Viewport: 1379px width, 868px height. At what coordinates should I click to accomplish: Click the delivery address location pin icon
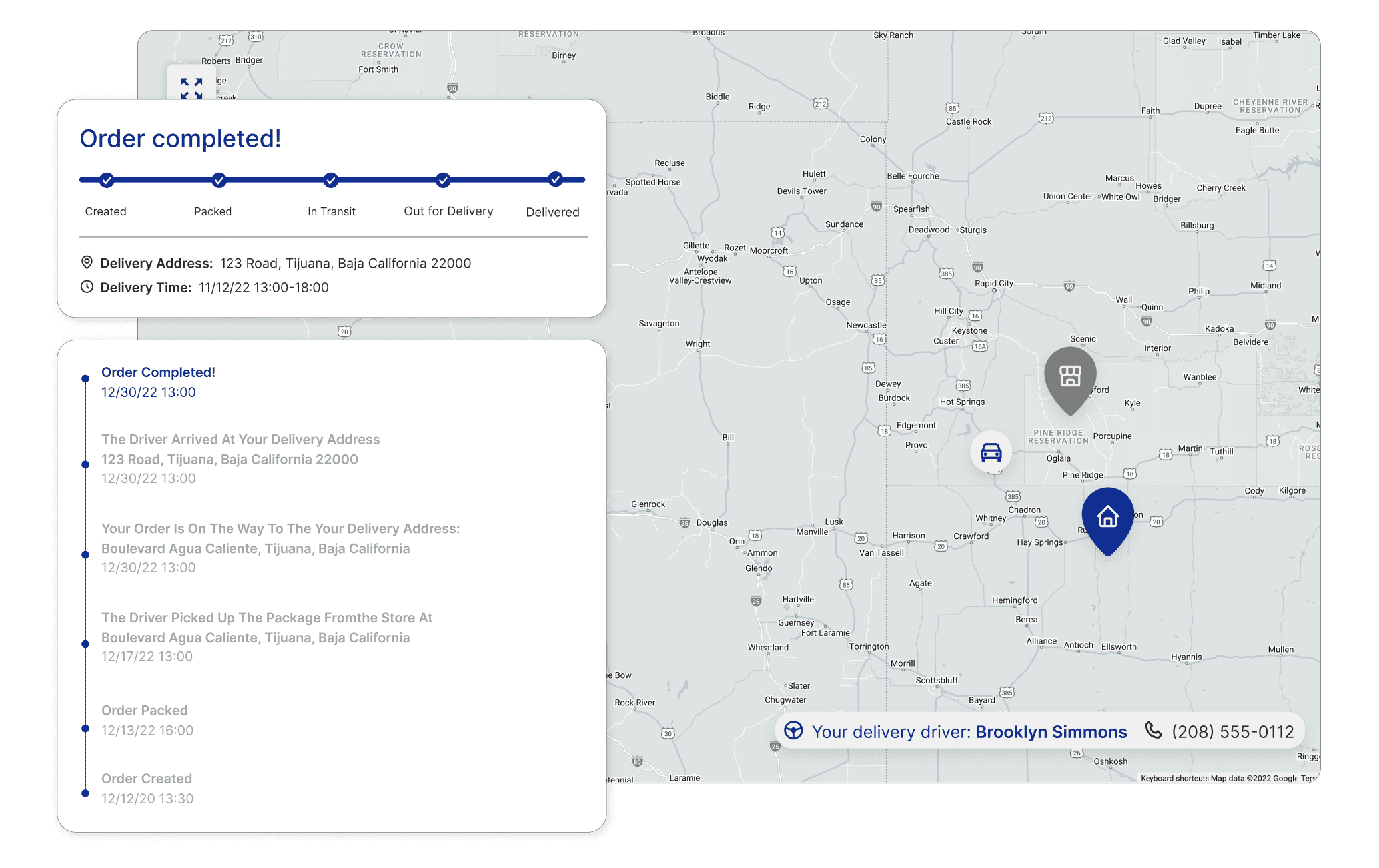point(87,262)
